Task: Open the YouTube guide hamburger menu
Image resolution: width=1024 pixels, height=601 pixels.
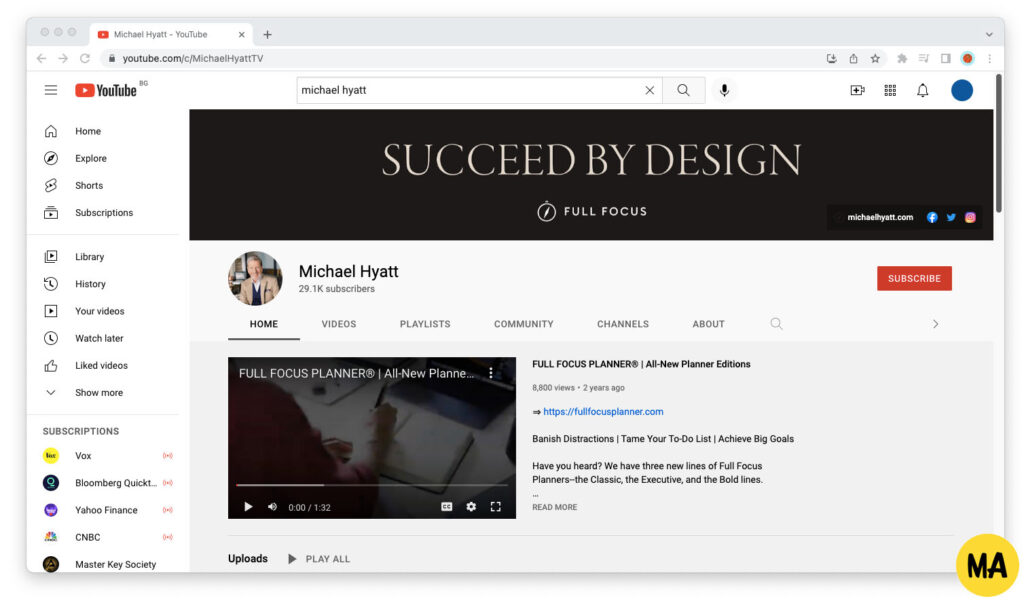Action: click(x=51, y=90)
